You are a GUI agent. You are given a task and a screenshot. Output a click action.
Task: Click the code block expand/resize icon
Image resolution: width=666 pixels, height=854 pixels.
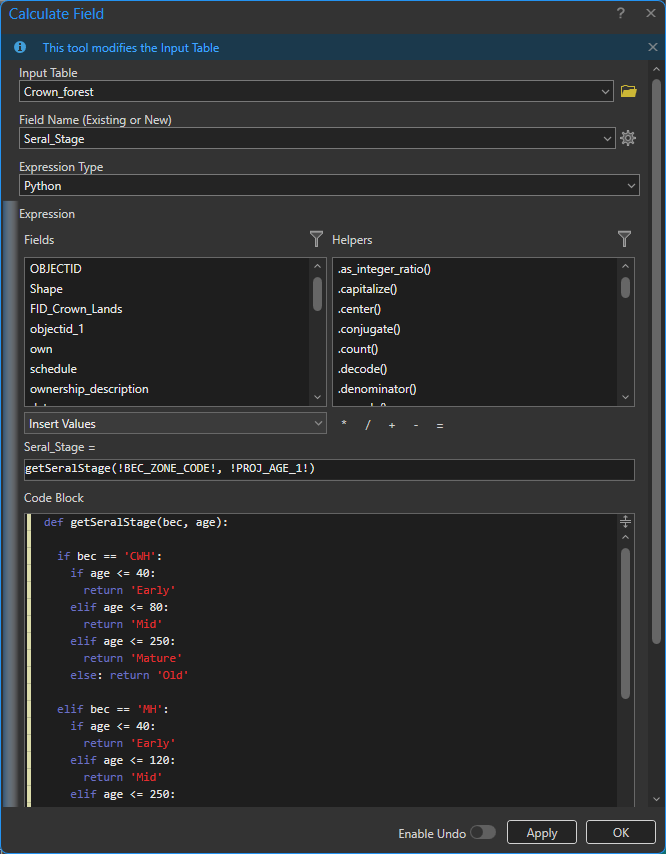point(625,522)
